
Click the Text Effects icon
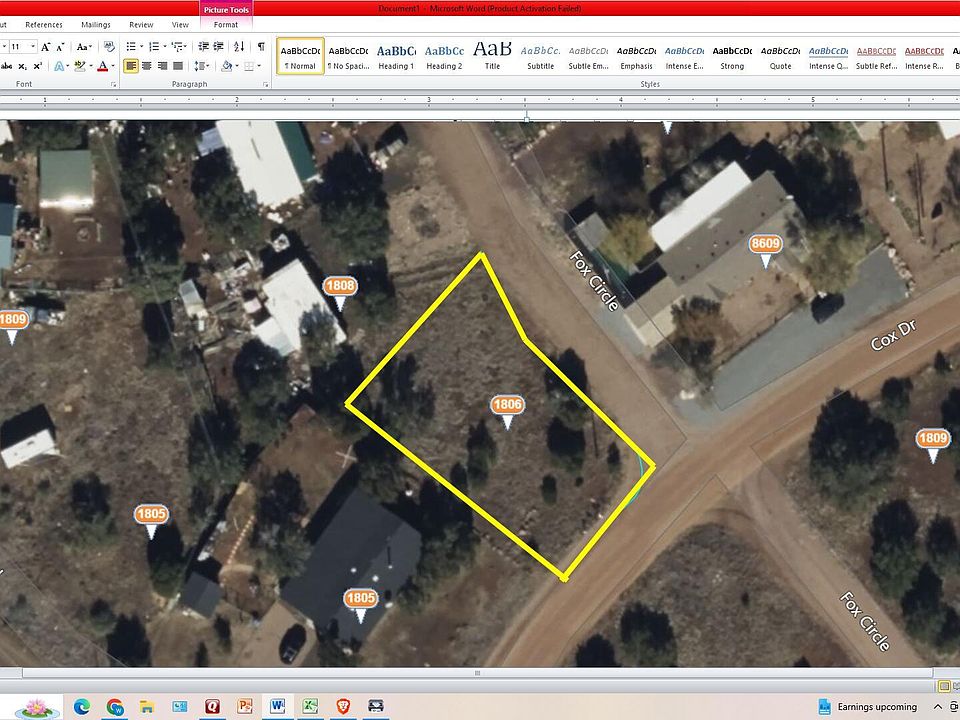pyautogui.click(x=59, y=66)
